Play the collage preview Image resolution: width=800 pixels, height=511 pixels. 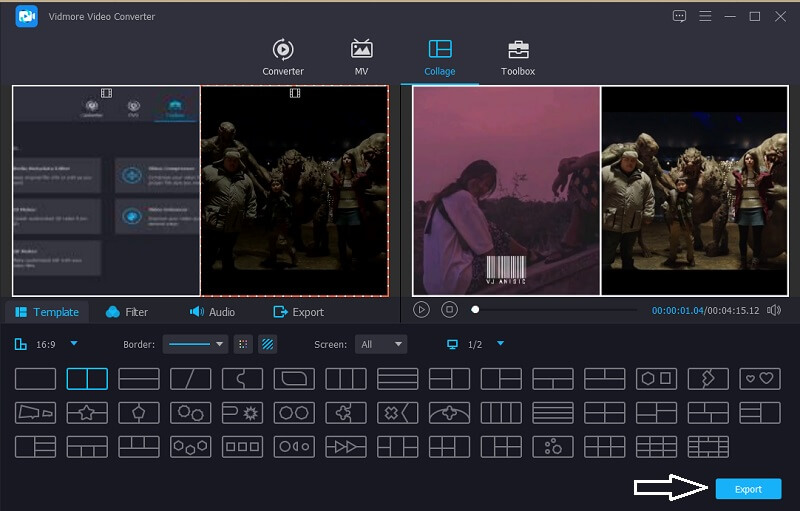[x=422, y=310]
